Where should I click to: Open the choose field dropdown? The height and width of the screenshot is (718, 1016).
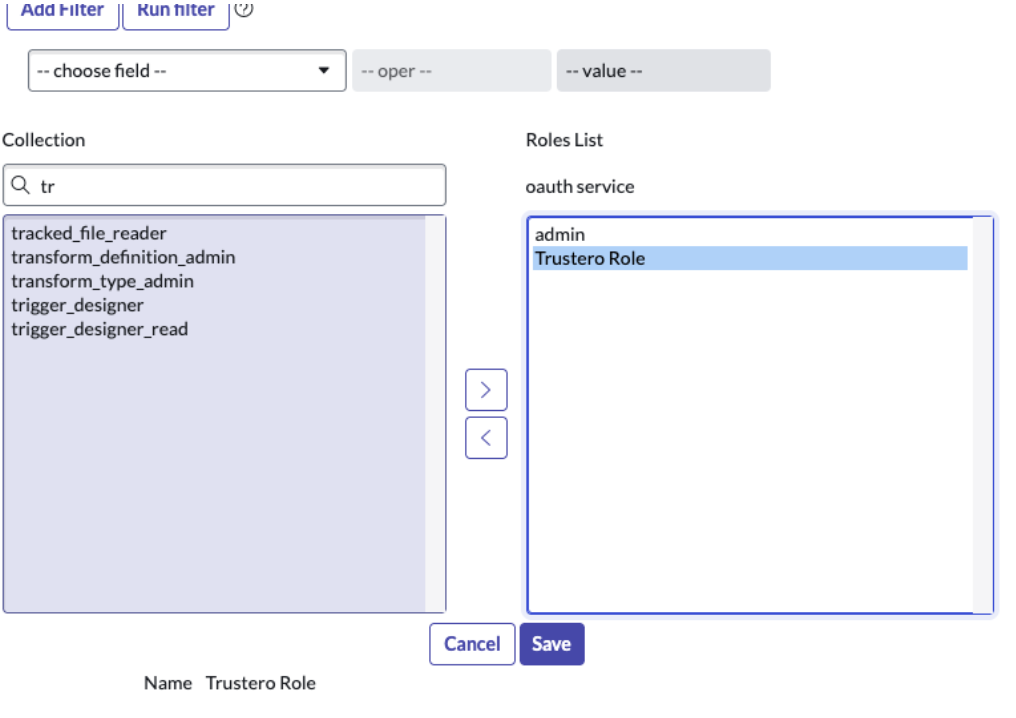point(187,71)
